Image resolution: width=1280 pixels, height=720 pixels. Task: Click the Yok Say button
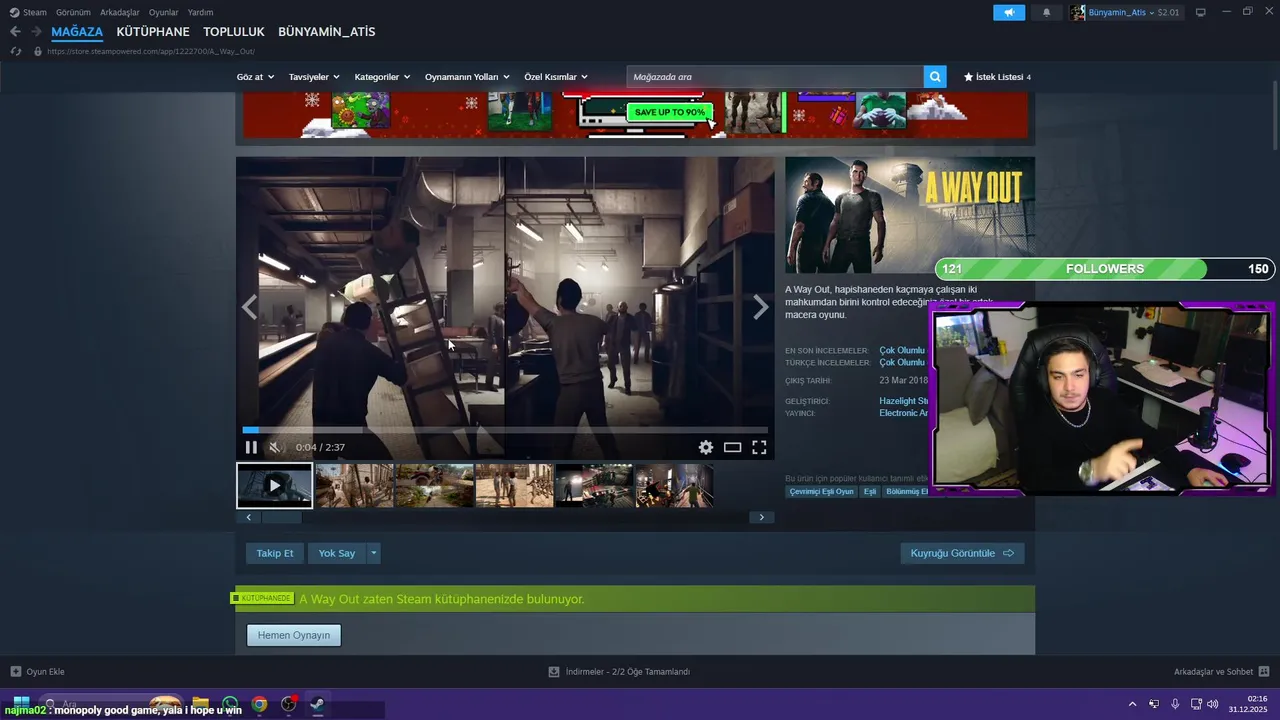pyautogui.click(x=337, y=553)
